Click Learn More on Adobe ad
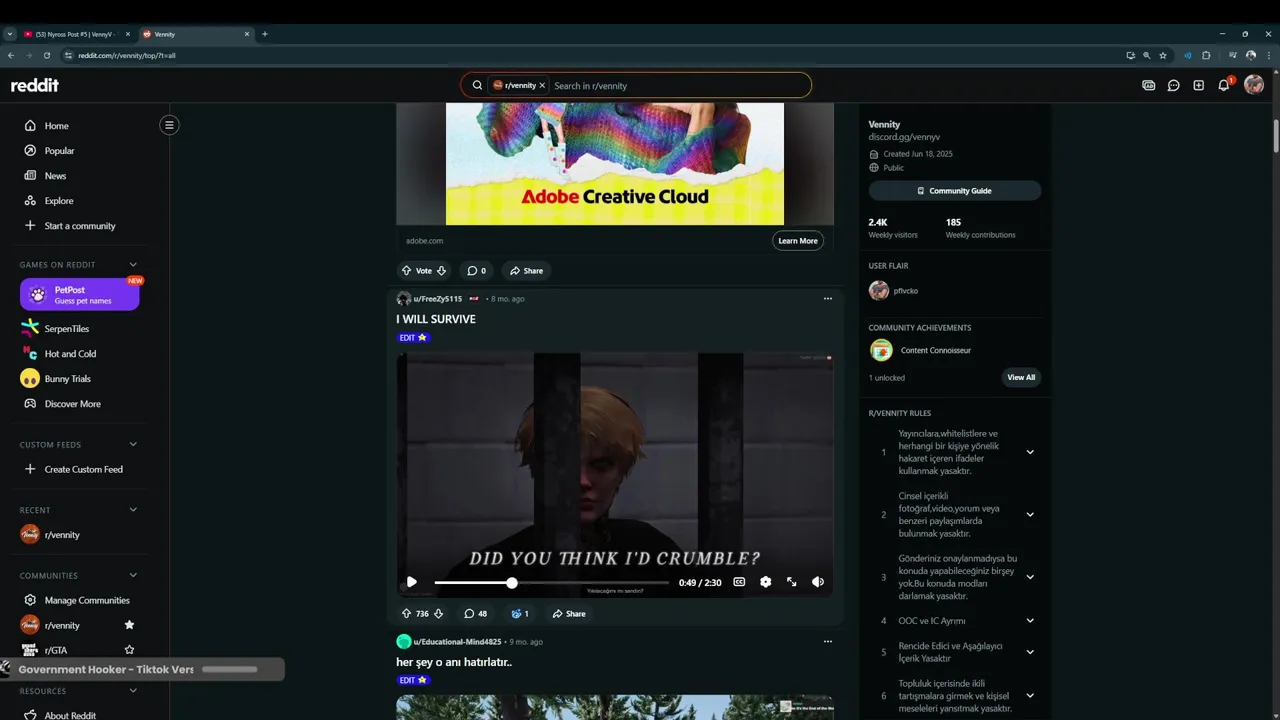The width and height of the screenshot is (1280, 720). [x=798, y=240]
